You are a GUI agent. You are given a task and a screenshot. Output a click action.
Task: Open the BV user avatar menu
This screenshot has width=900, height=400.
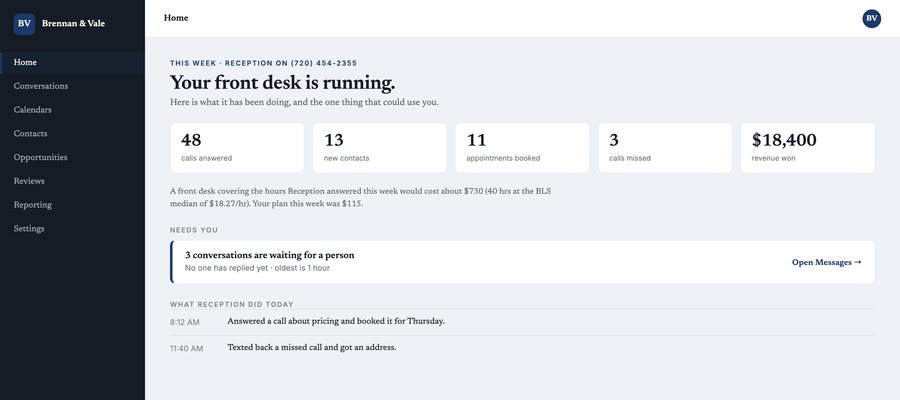tap(871, 18)
